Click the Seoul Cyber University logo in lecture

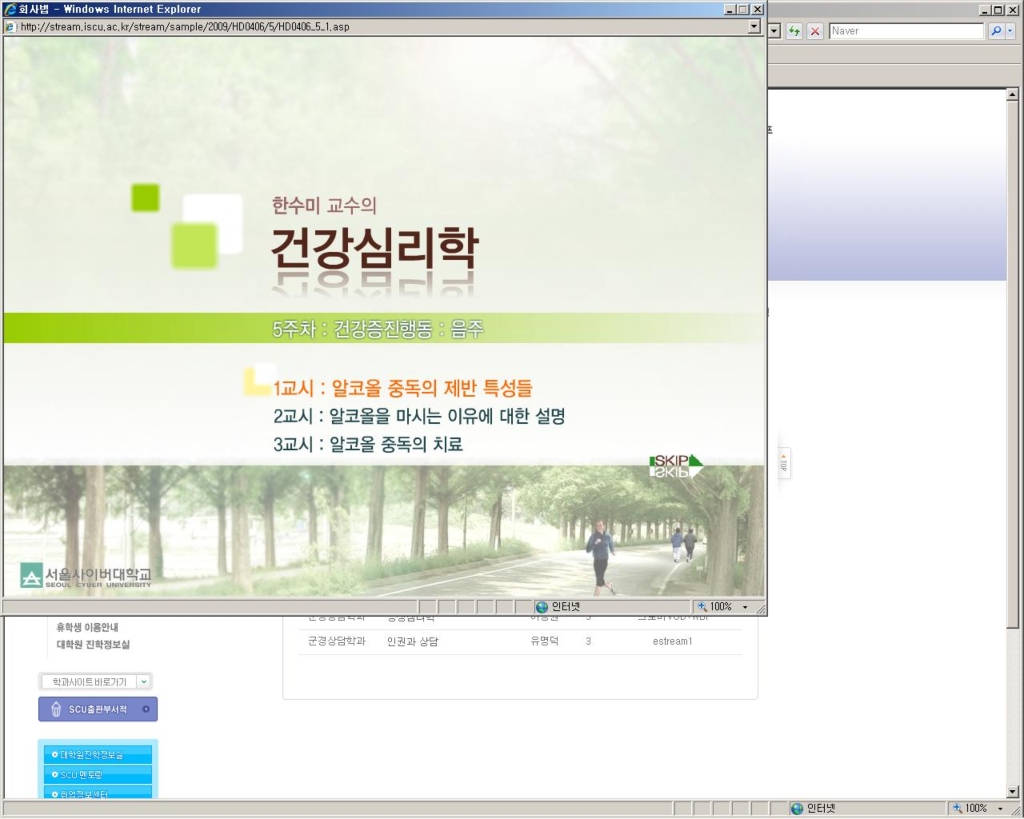pyautogui.click(x=86, y=575)
